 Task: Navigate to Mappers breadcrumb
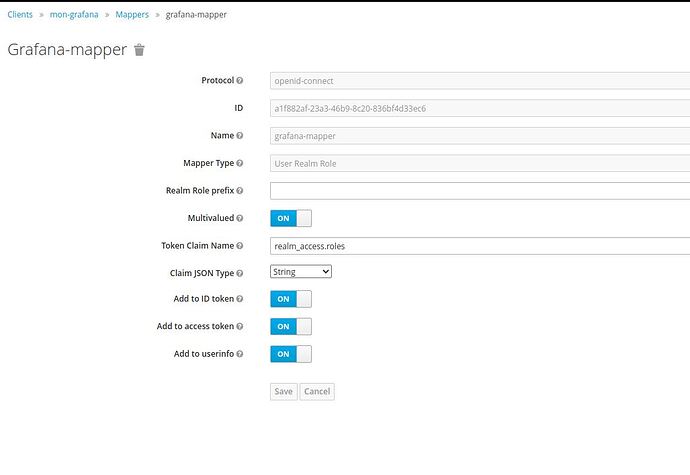click(x=132, y=15)
